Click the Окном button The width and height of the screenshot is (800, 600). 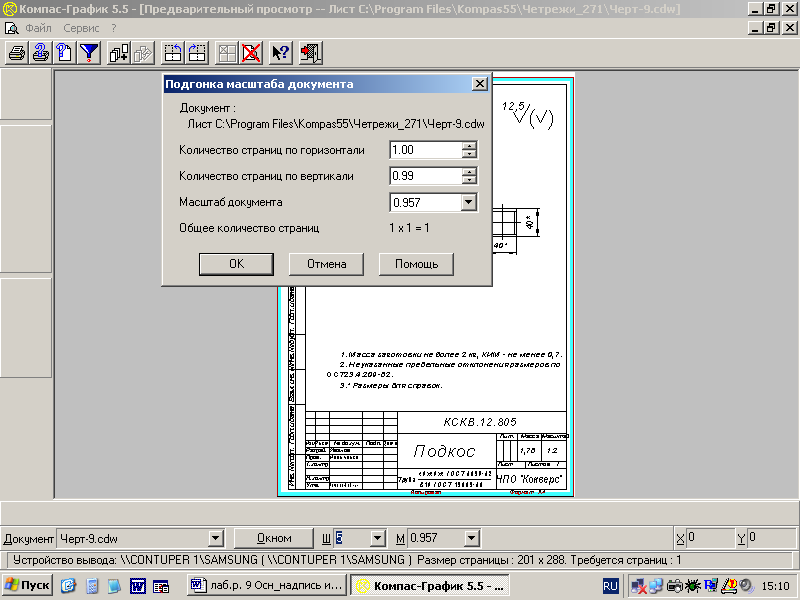pyautogui.click(x=274, y=538)
